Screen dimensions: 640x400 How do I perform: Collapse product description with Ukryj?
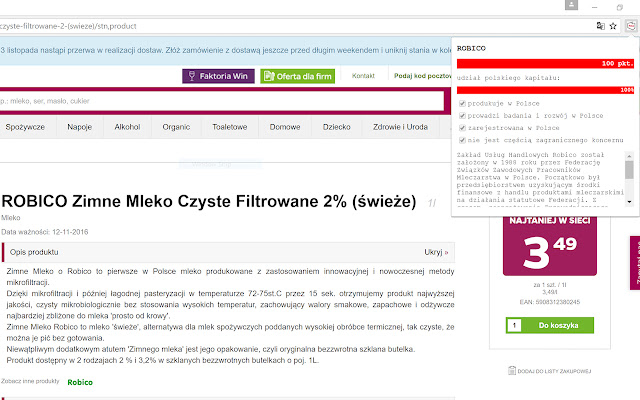(436, 252)
